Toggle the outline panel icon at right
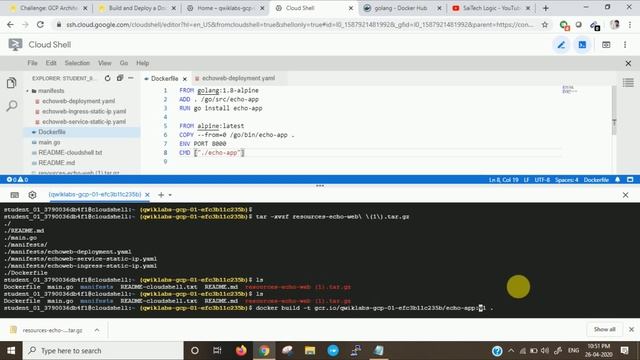The image size is (640, 360). 628,82
